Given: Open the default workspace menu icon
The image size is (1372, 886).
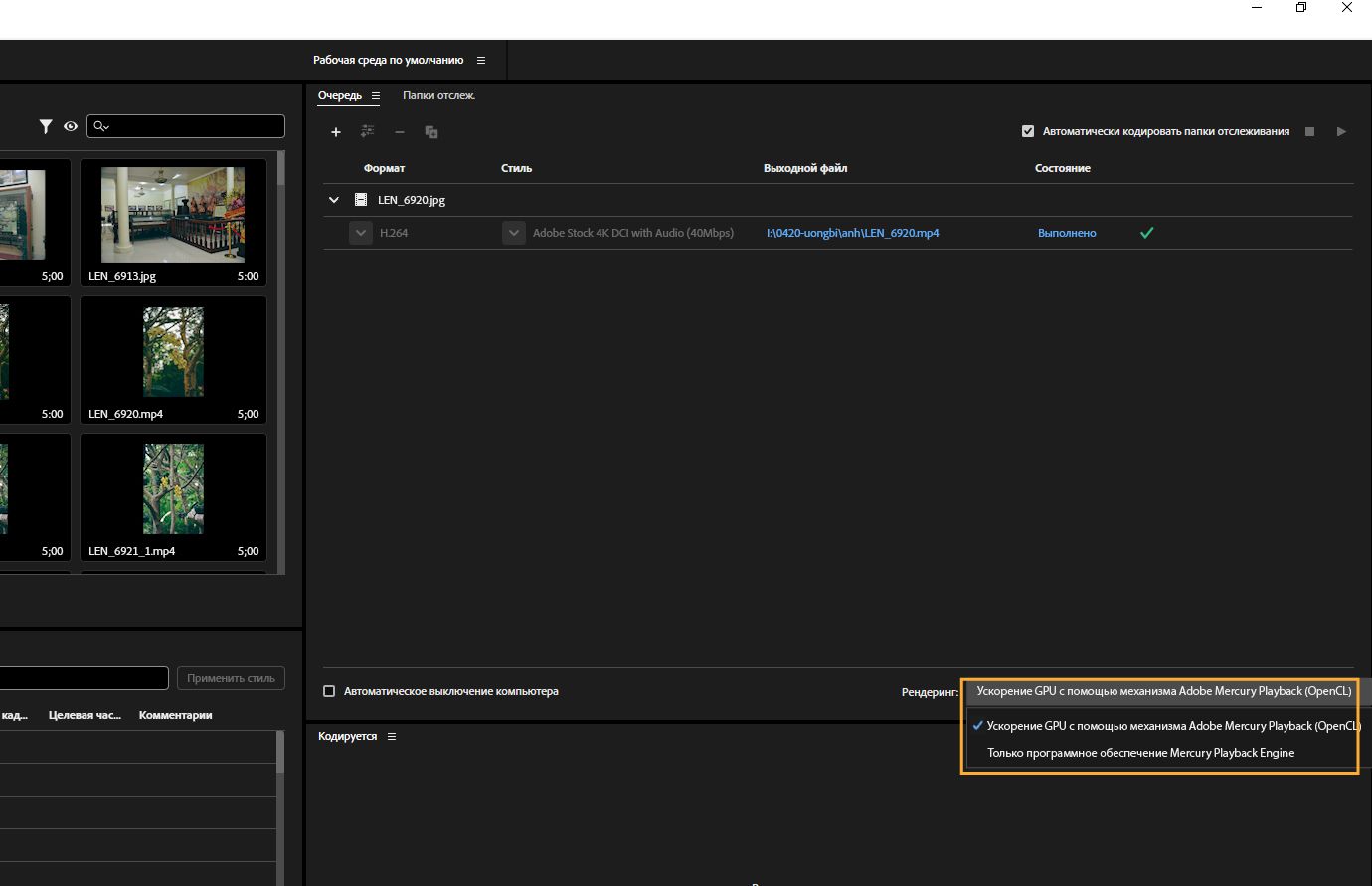Looking at the screenshot, I should pyautogui.click(x=481, y=61).
